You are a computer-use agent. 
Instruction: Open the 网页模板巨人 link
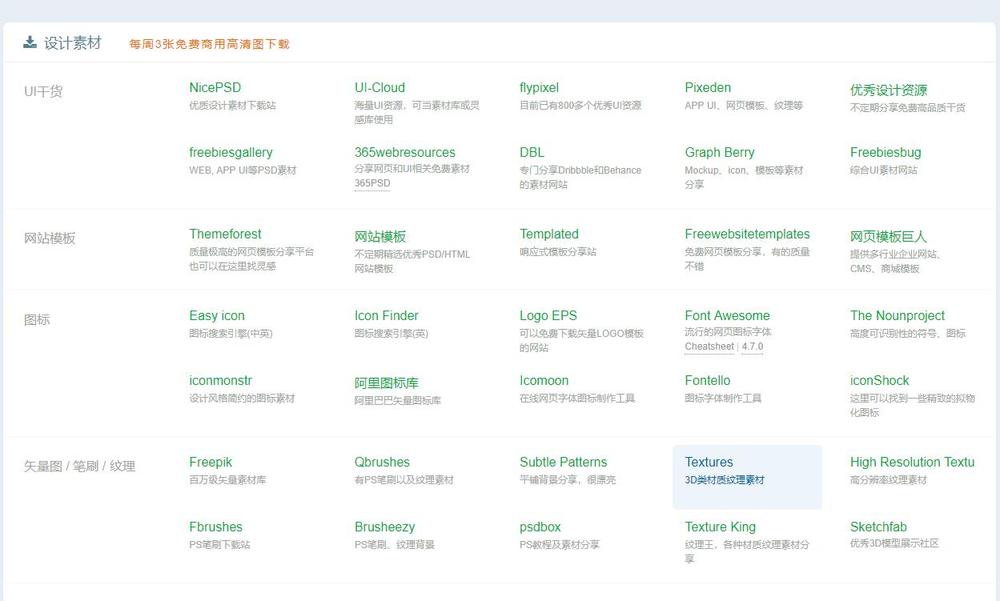[x=888, y=237]
